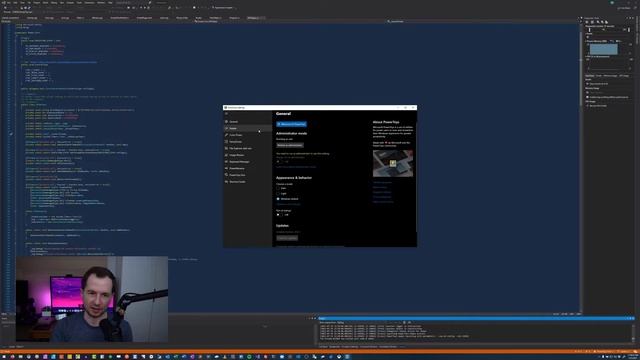Open the Extensions menu in Visual Studio

pos(89,2)
